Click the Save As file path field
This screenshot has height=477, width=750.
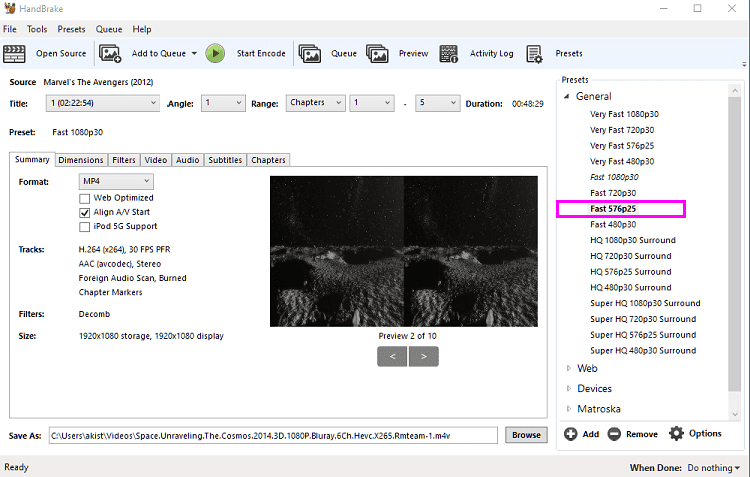pyautogui.click(x=273, y=435)
